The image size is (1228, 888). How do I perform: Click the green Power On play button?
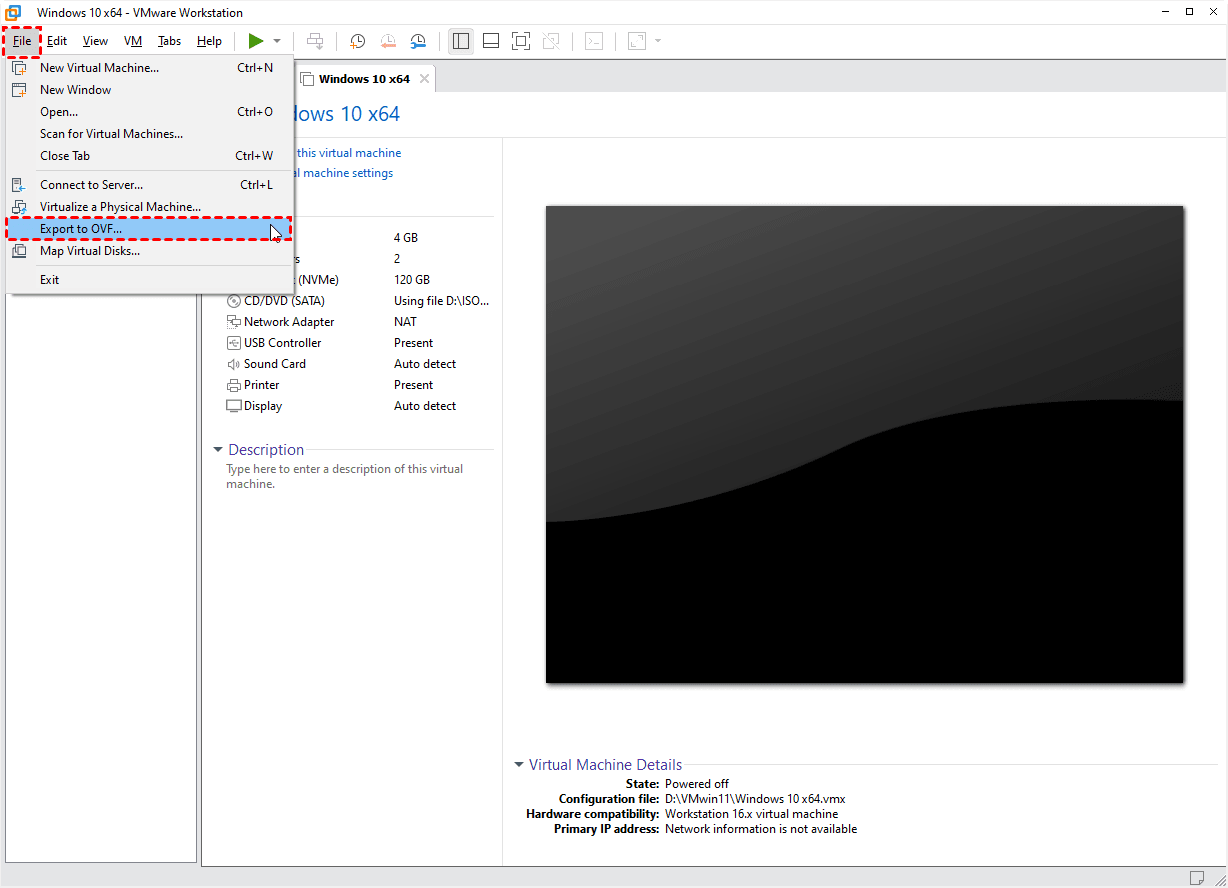point(256,41)
